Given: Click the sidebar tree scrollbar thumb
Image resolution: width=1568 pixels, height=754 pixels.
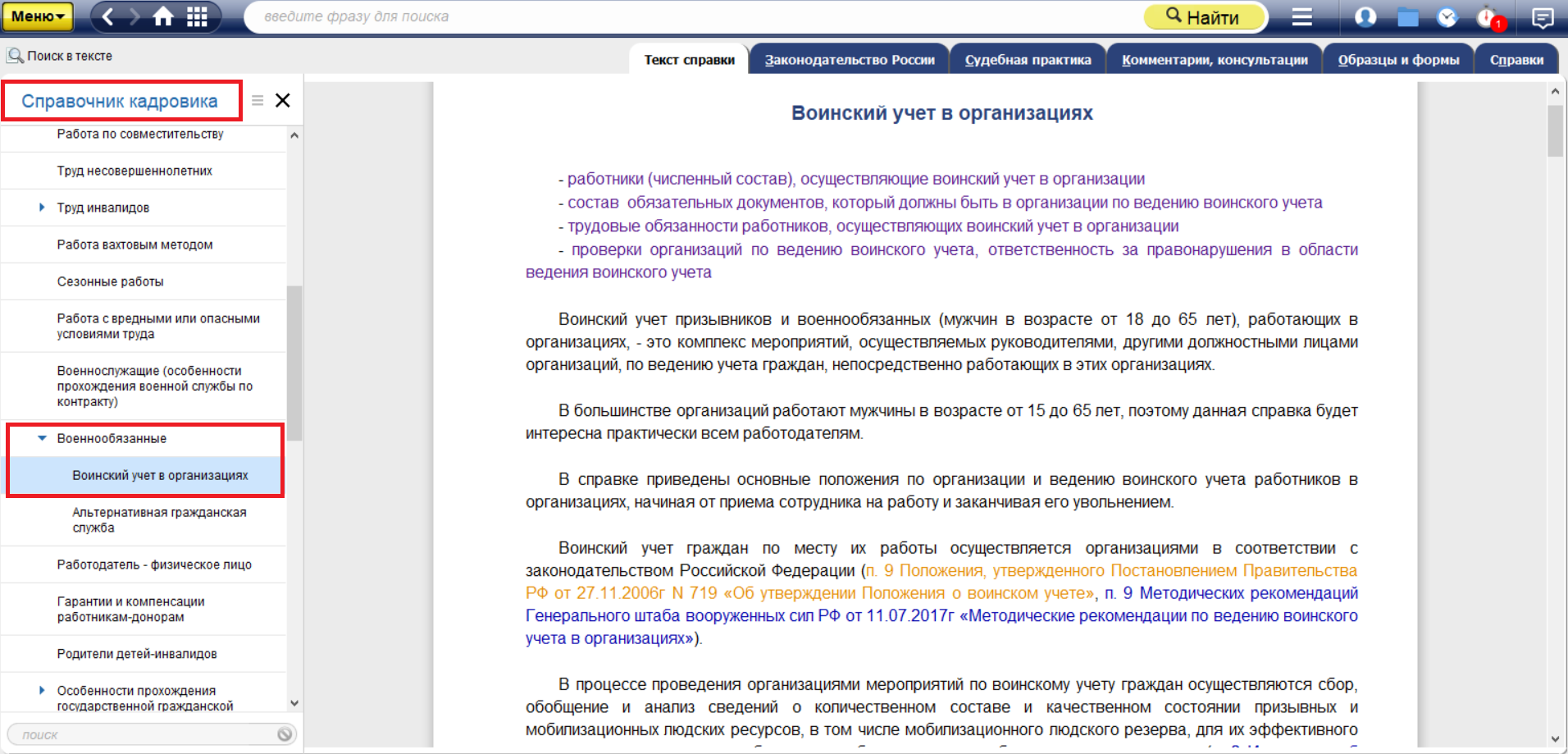Looking at the screenshot, I should (294, 363).
